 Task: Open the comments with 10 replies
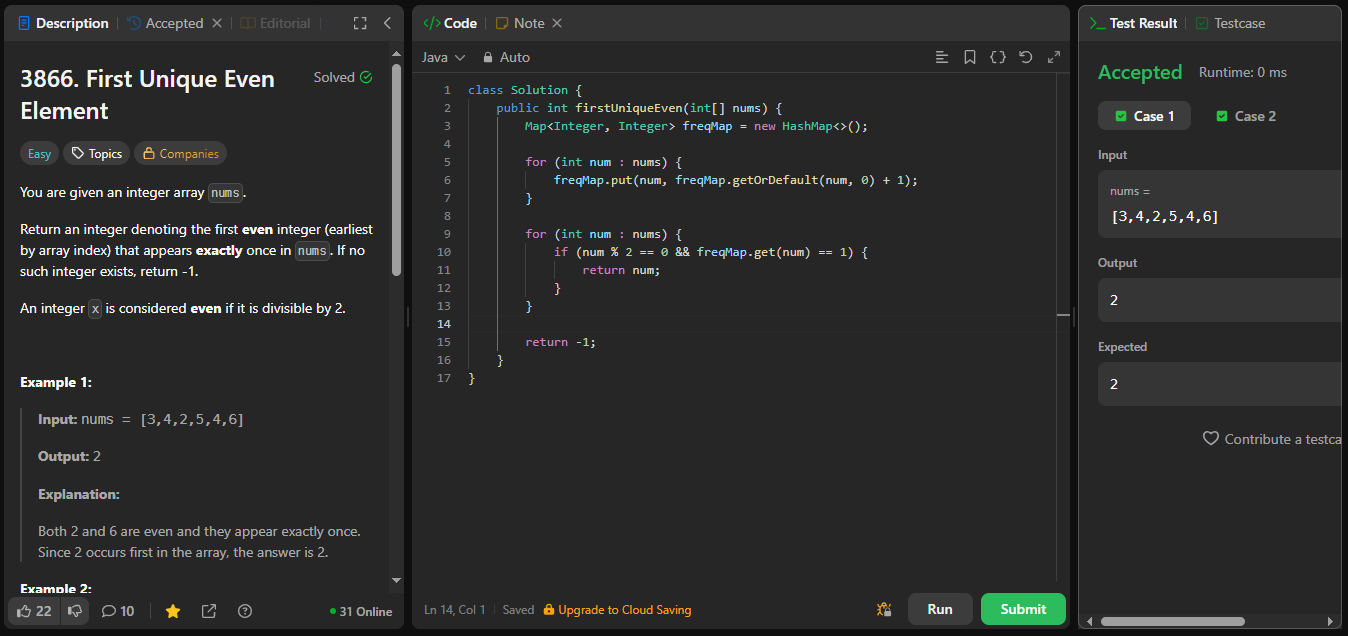pos(118,611)
